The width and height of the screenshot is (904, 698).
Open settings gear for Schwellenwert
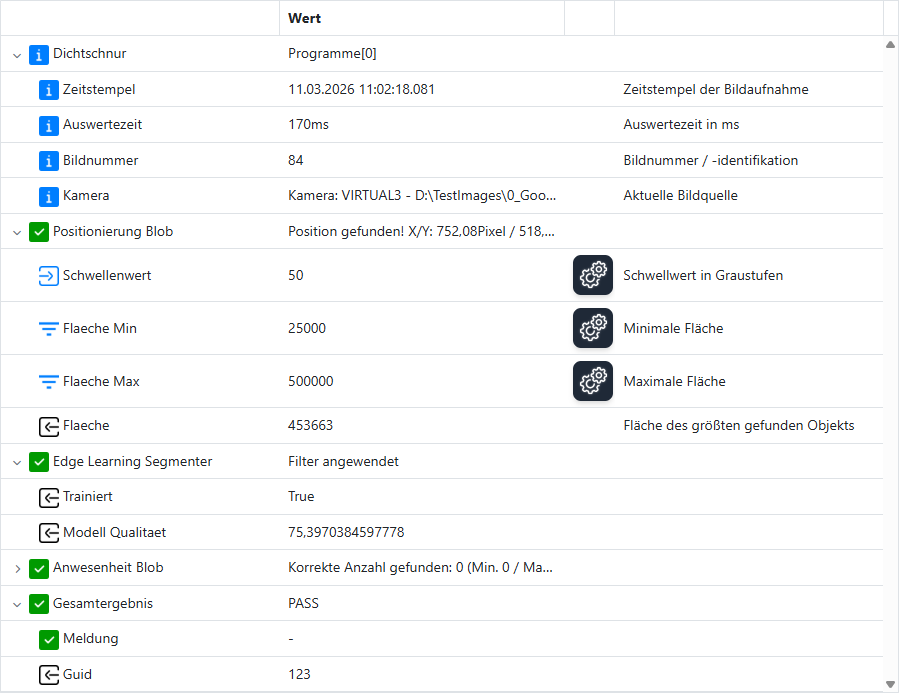tap(593, 275)
